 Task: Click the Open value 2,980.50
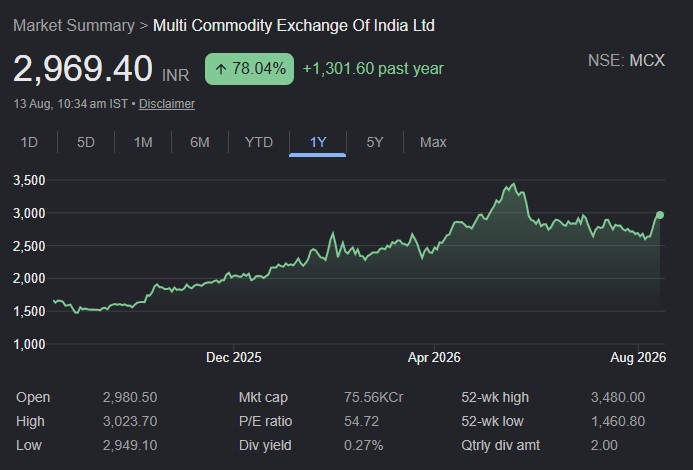pos(130,397)
